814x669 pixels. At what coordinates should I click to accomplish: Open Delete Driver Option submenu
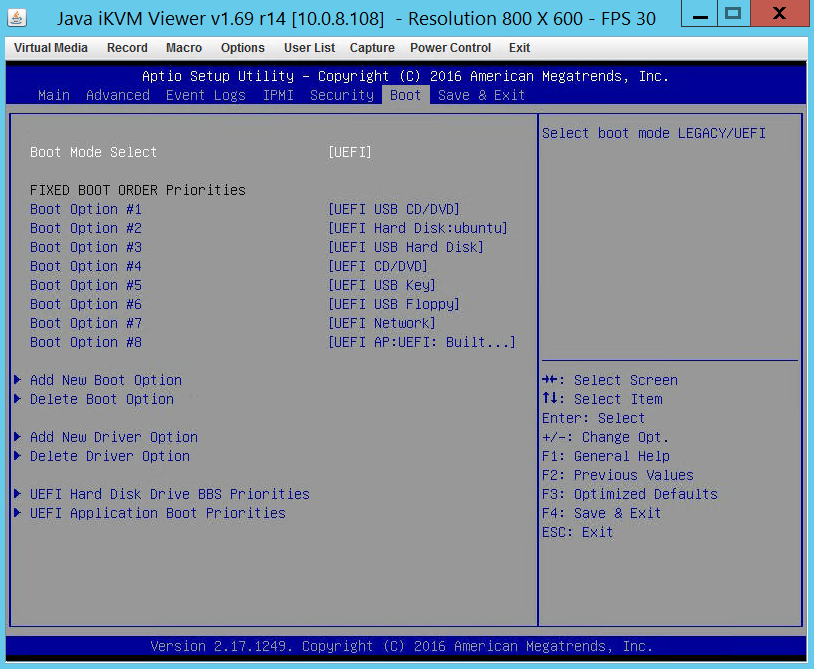coord(110,456)
